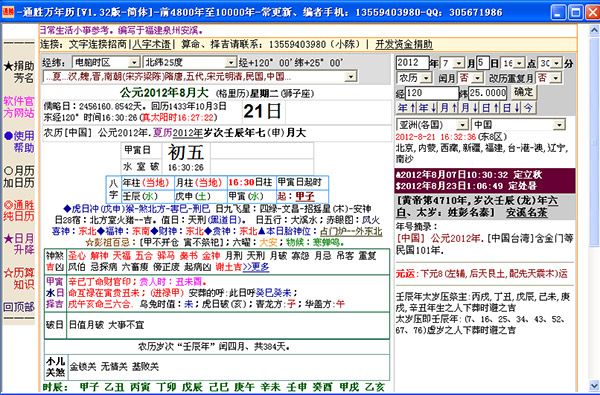Click the 月柱(当地) header cell
Image resolution: width=600 pixels, height=395 pixels.
[201, 183]
